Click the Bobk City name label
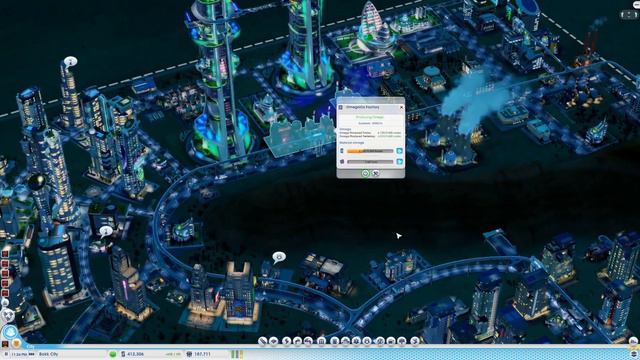This screenshot has width=640, height=360. pyautogui.click(x=49, y=354)
